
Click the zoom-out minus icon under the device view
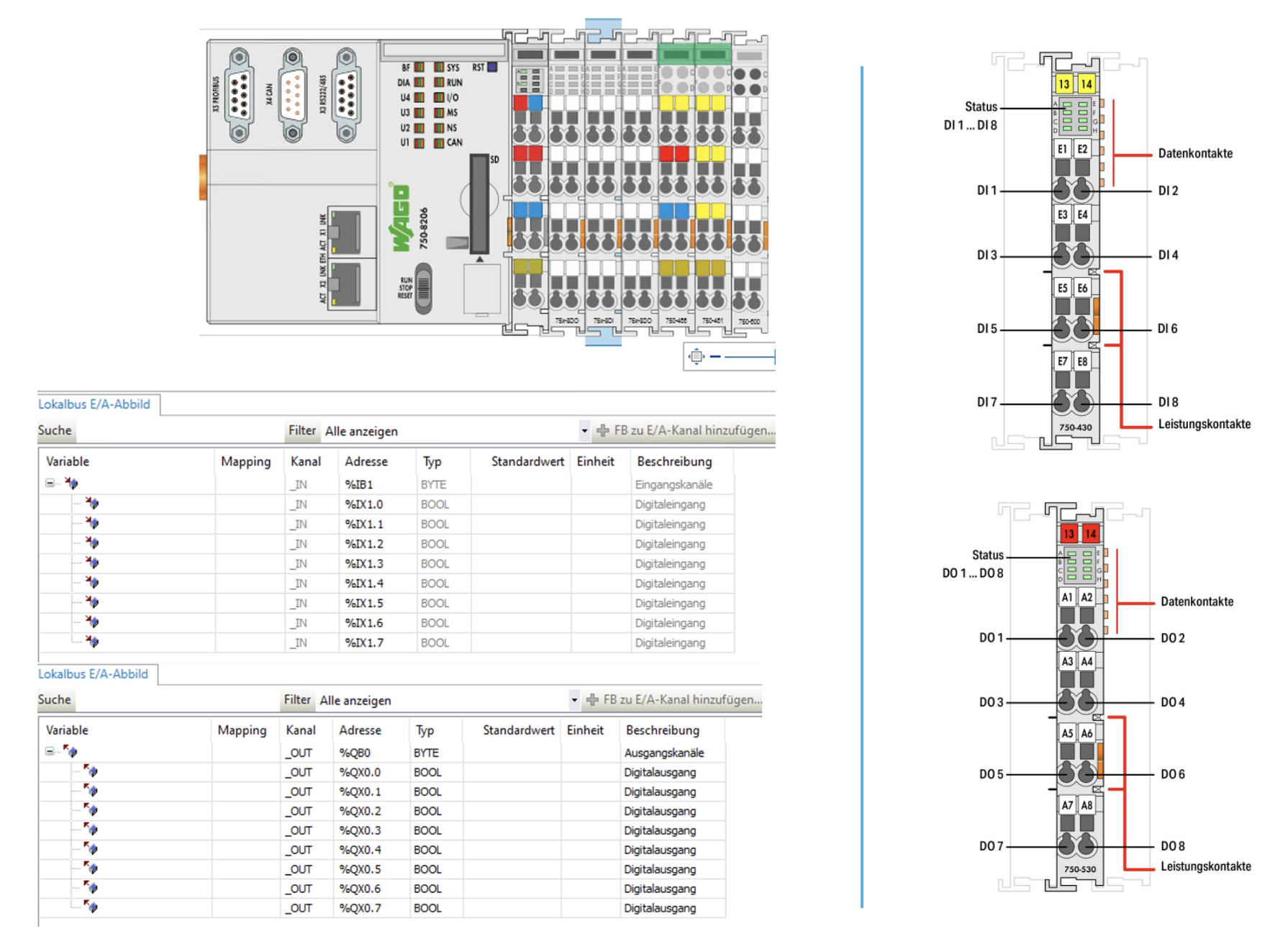pyautogui.click(x=715, y=356)
